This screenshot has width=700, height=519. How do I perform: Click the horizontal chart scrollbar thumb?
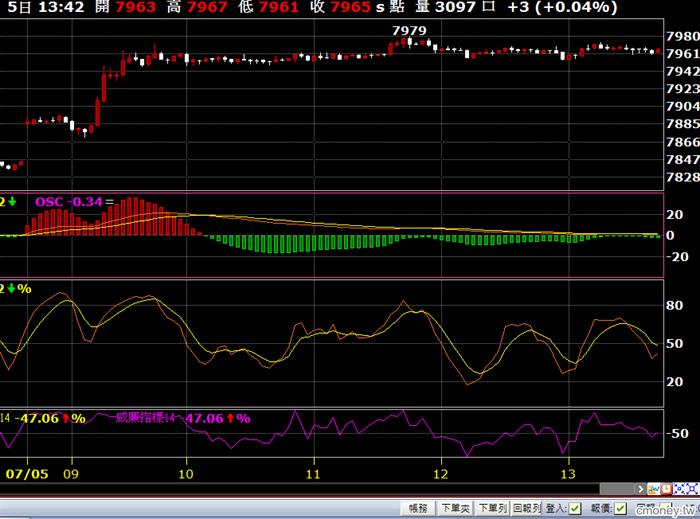pyautogui.click(x=617, y=489)
